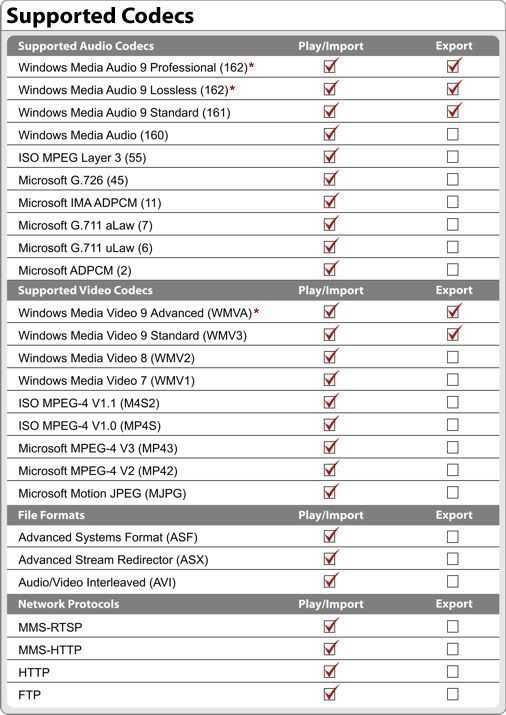Viewport: 506px width, 715px height.
Task: Toggle Play/Import for Advanced Systems Format (ASF)
Action: coord(330,536)
